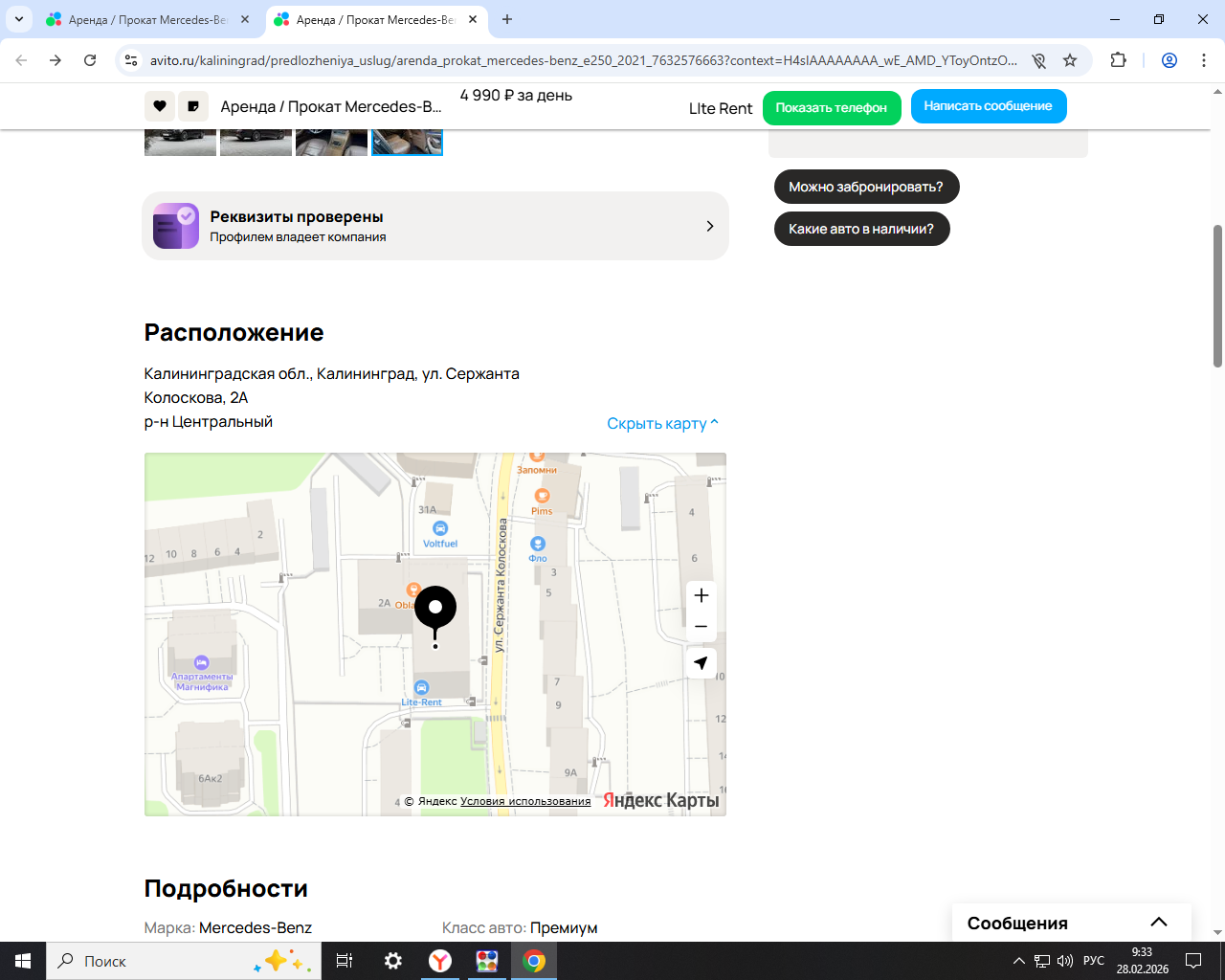
Task: Open Lite Rent seller name
Action: click(721, 108)
